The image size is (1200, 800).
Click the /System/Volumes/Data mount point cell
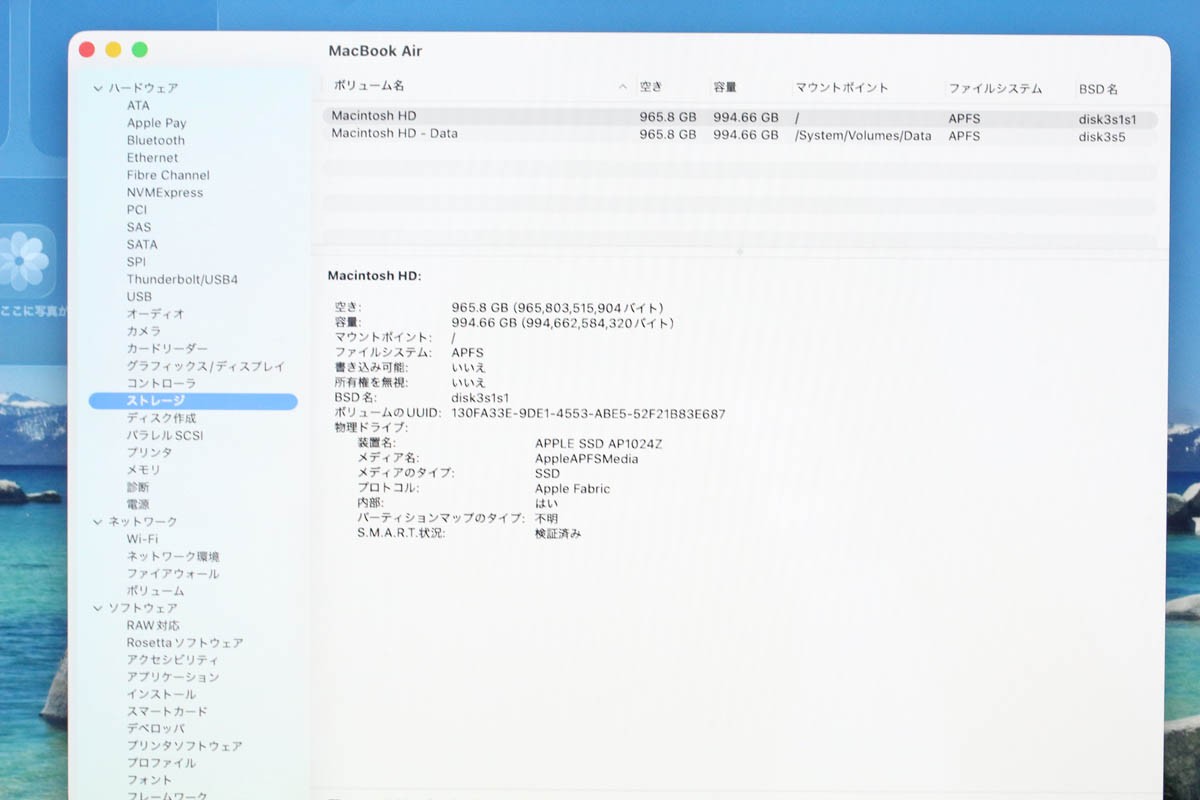[x=863, y=136]
